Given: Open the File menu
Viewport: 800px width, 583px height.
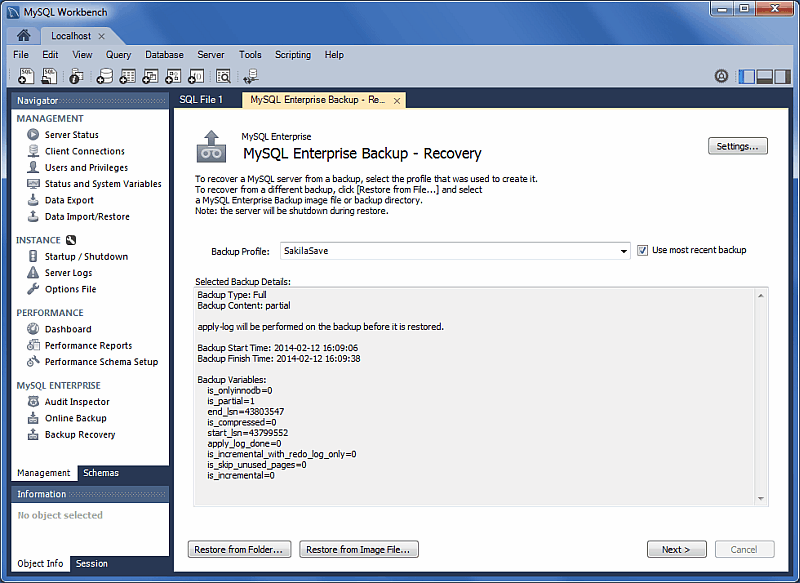Looking at the screenshot, I should click(21, 55).
